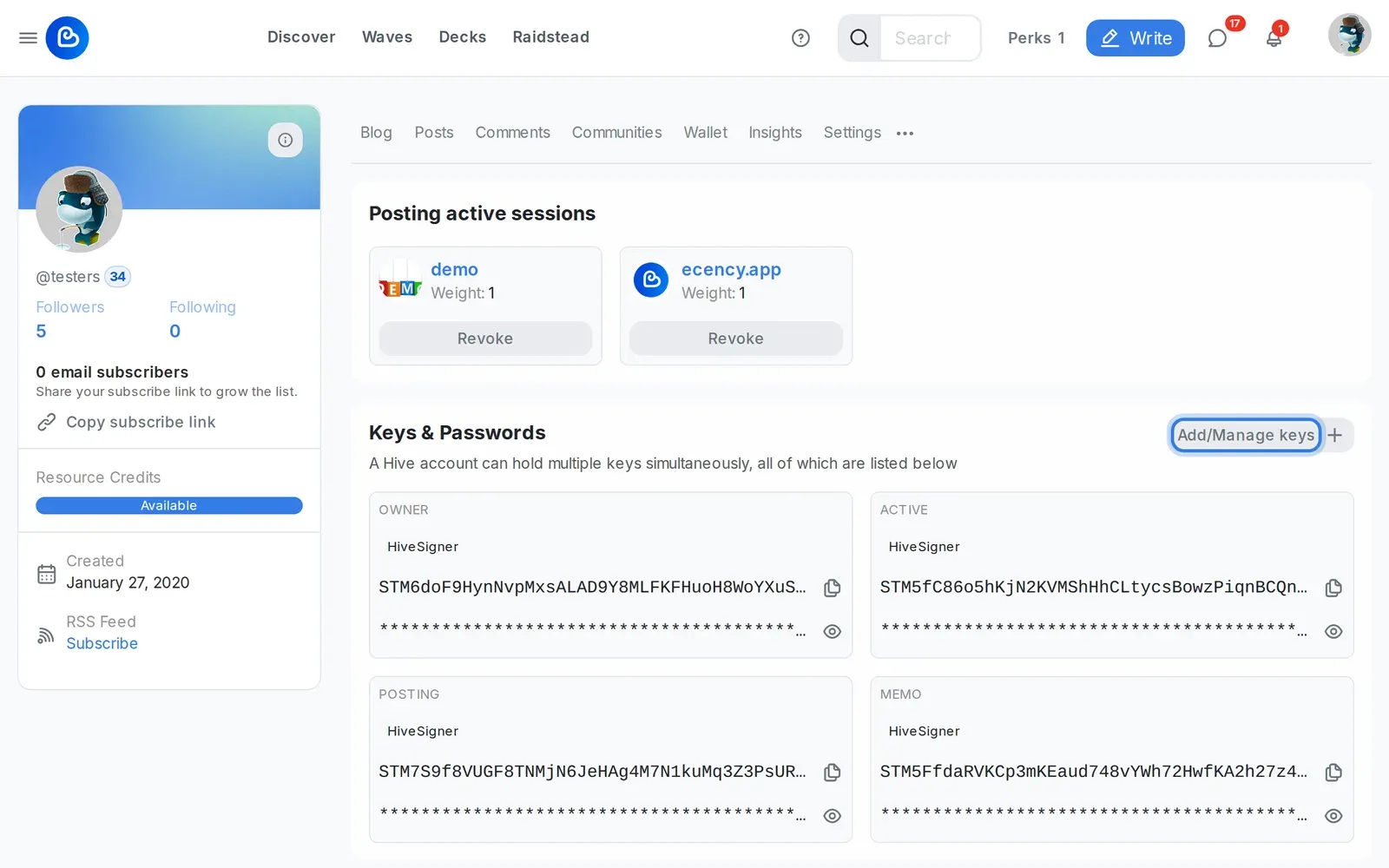1389x868 pixels.
Task: Open the ecency.app account link
Action: coord(731,269)
